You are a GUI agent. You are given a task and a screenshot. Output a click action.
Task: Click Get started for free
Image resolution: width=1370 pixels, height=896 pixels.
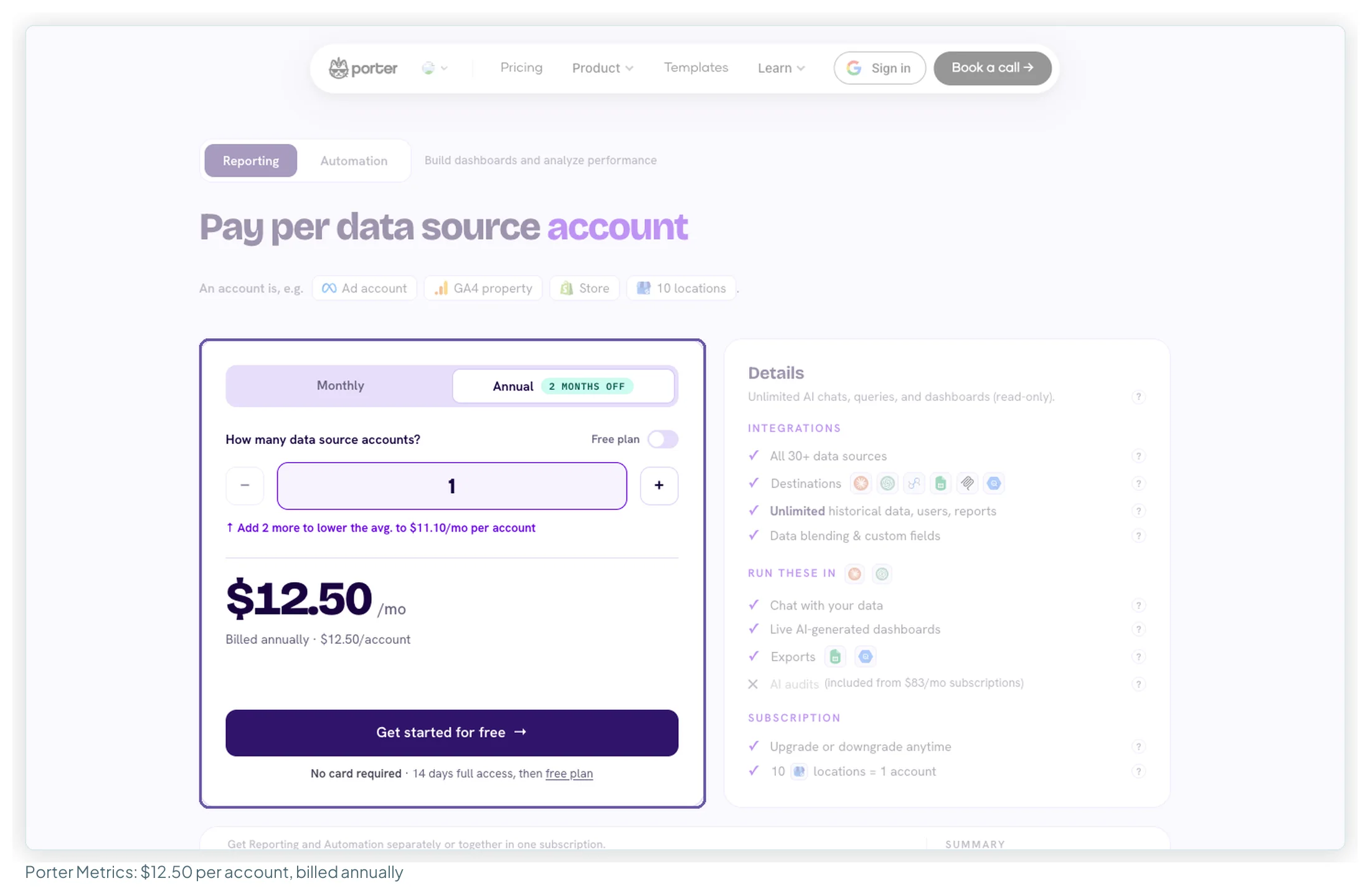click(x=451, y=733)
